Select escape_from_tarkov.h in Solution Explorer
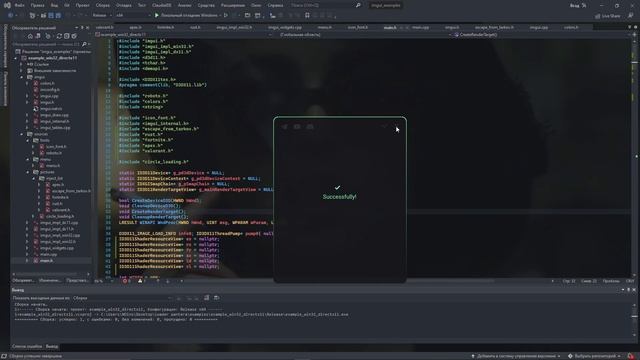Viewport: 640px width, 360px height. (71, 191)
